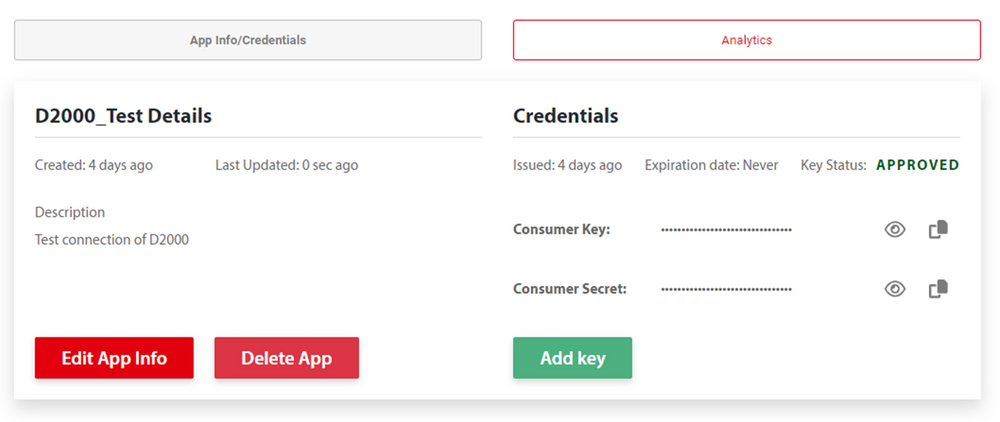Click the Credentials section heading

coord(565,115)
